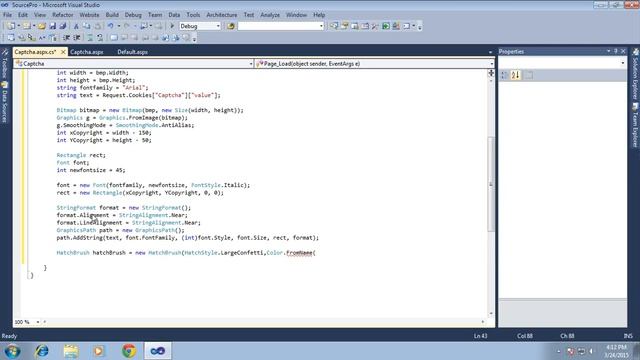Screen dimensions: 640x360
Task: Open Google Chrome from taskbar
Action: [129, 351]
